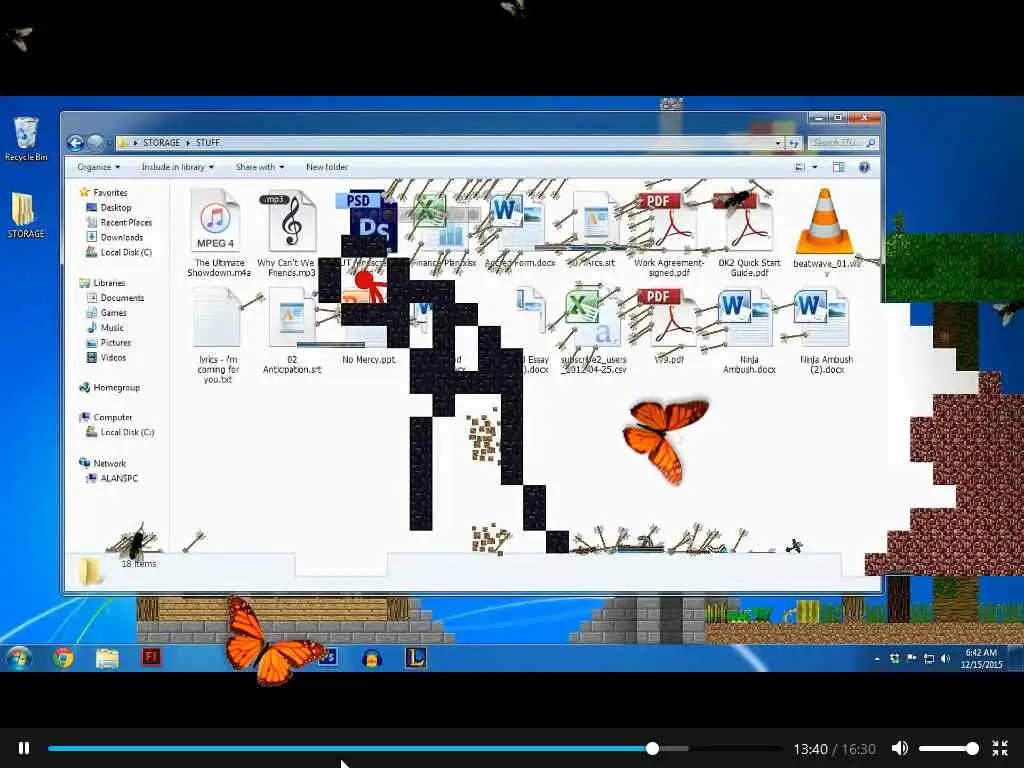This screenshot has height=768, width=1024.
Task: Open the Include in library dropdown
Action: coord(178,167)
